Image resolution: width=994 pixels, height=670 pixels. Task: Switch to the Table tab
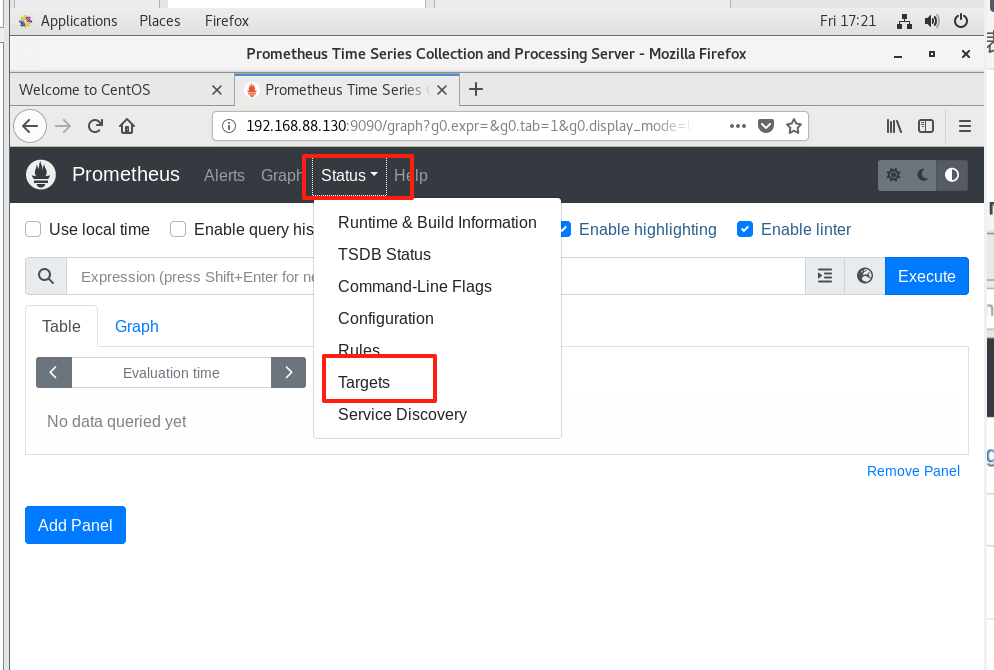pyautogui.click(x=61, y=326)
